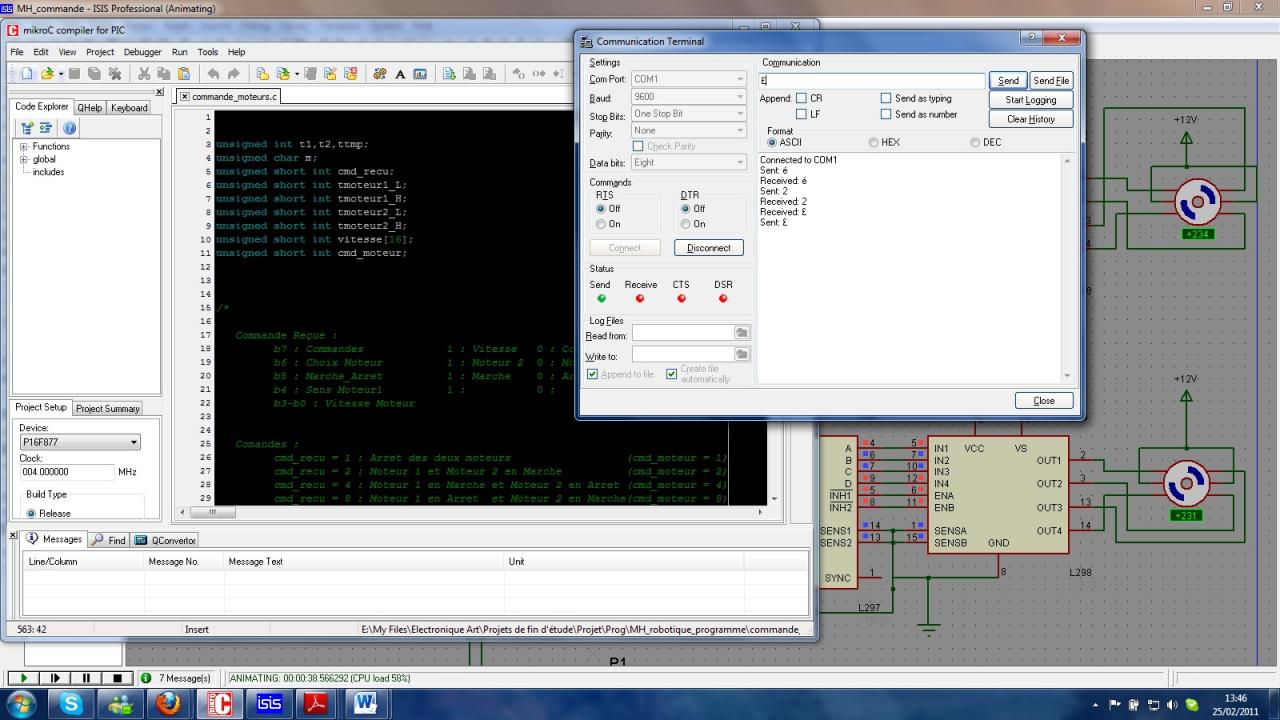Open the Code Explorer help icon
This screenshot has height=720, width=1280.
tap(69, 128)
